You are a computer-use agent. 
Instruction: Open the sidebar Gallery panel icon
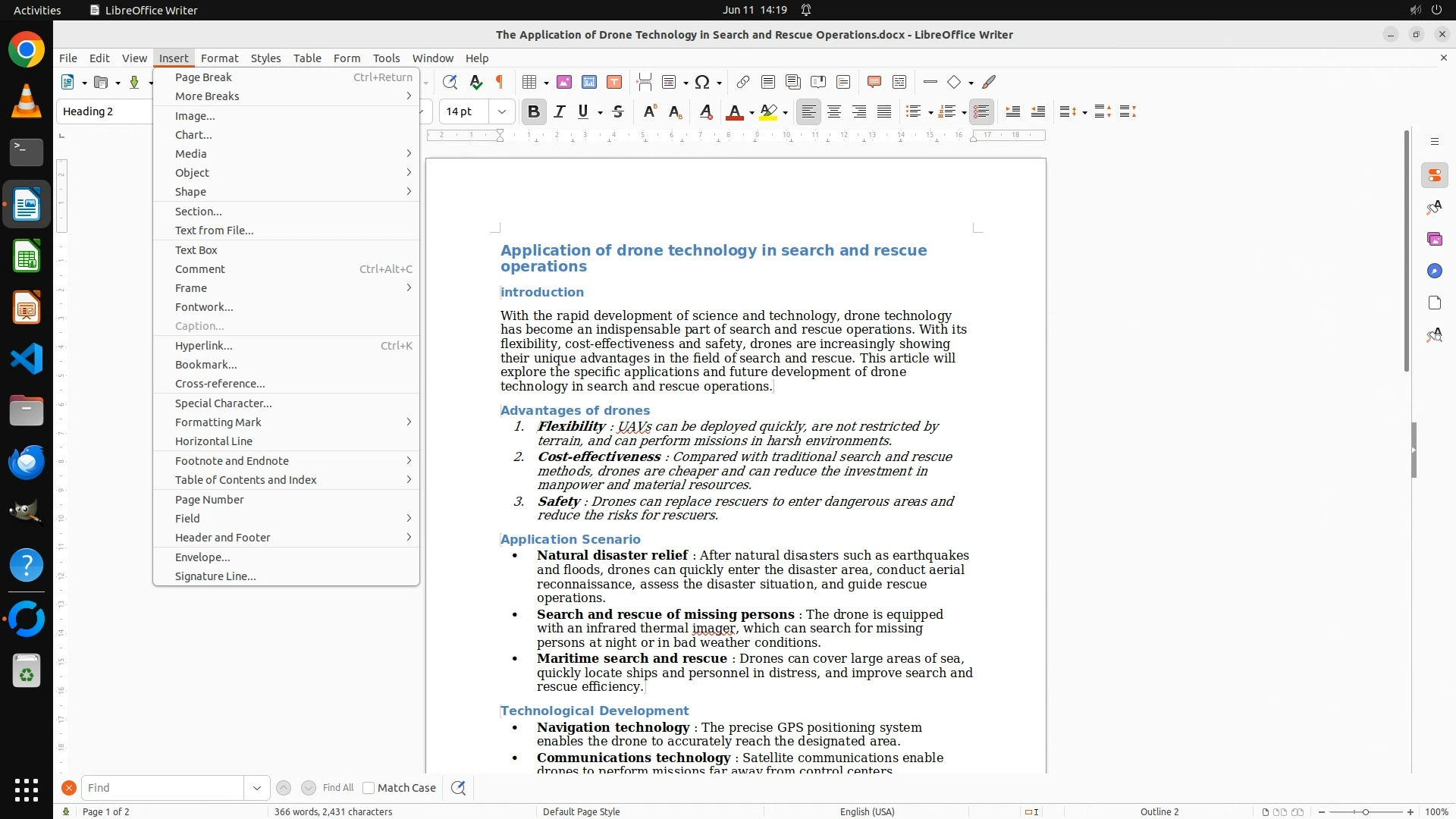1434,240
